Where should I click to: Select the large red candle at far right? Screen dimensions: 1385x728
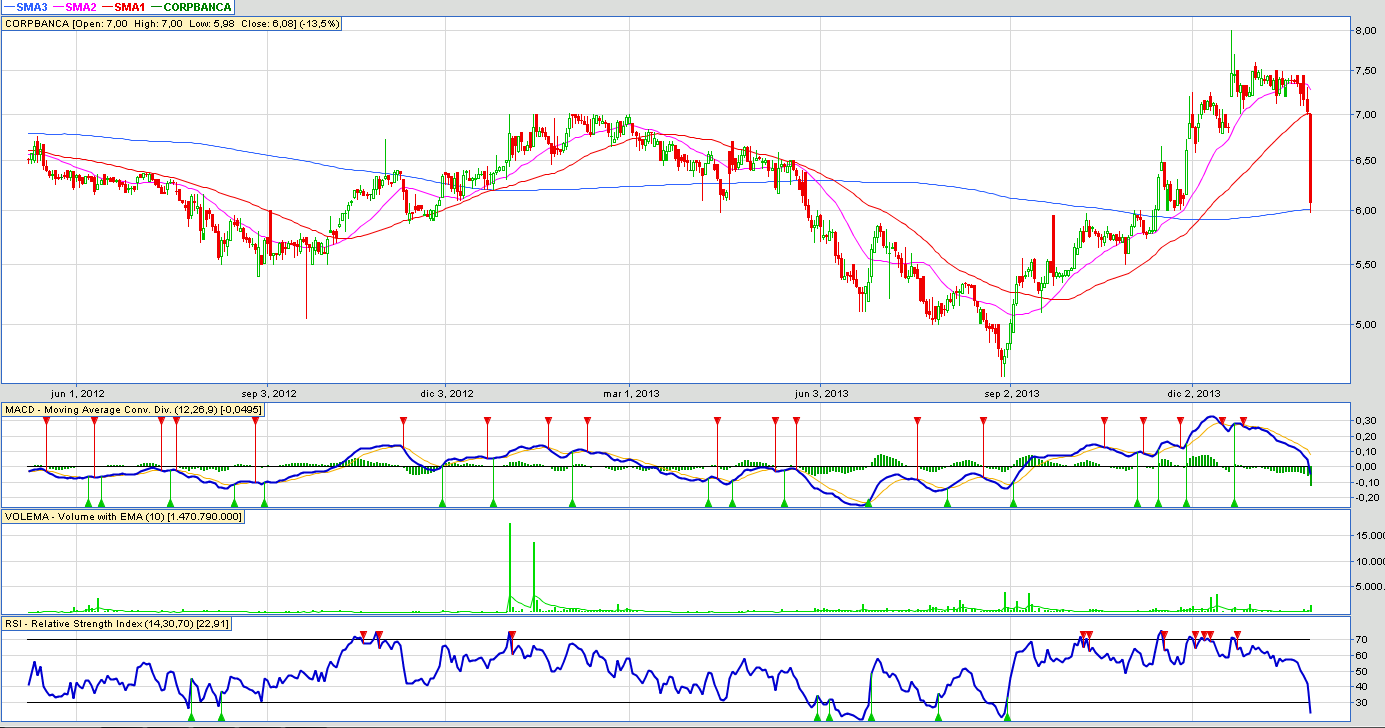[1310, 160]
